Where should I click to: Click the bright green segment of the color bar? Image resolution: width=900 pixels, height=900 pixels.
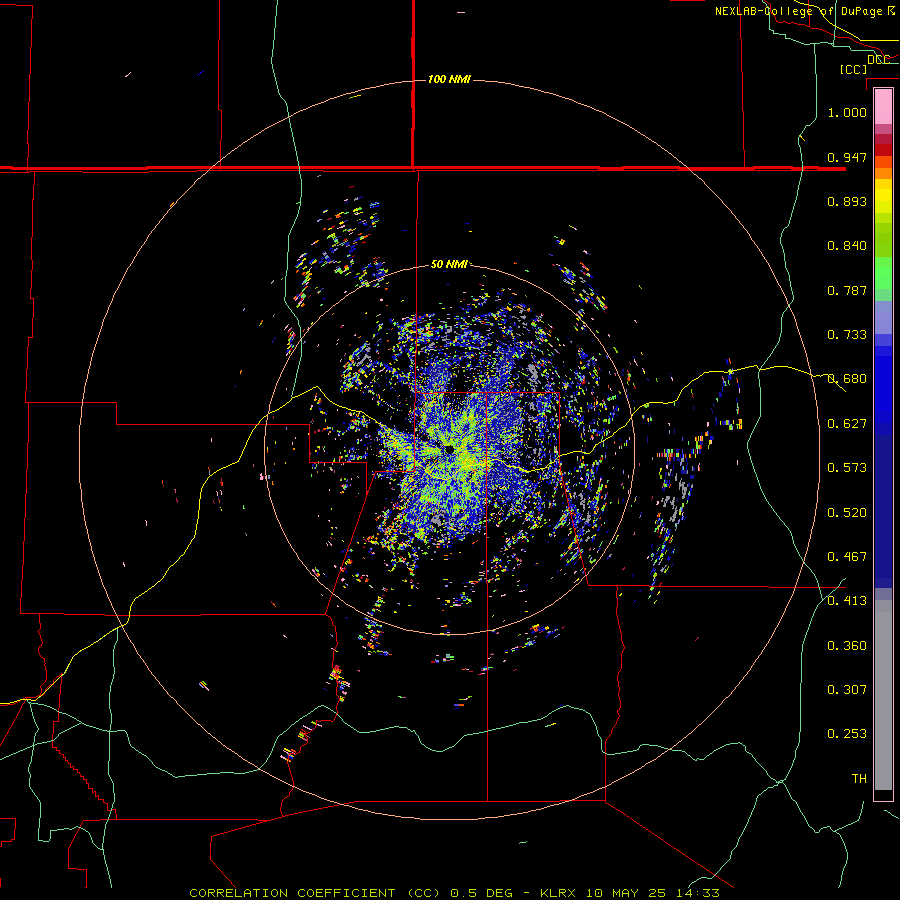tap(883, 273)
